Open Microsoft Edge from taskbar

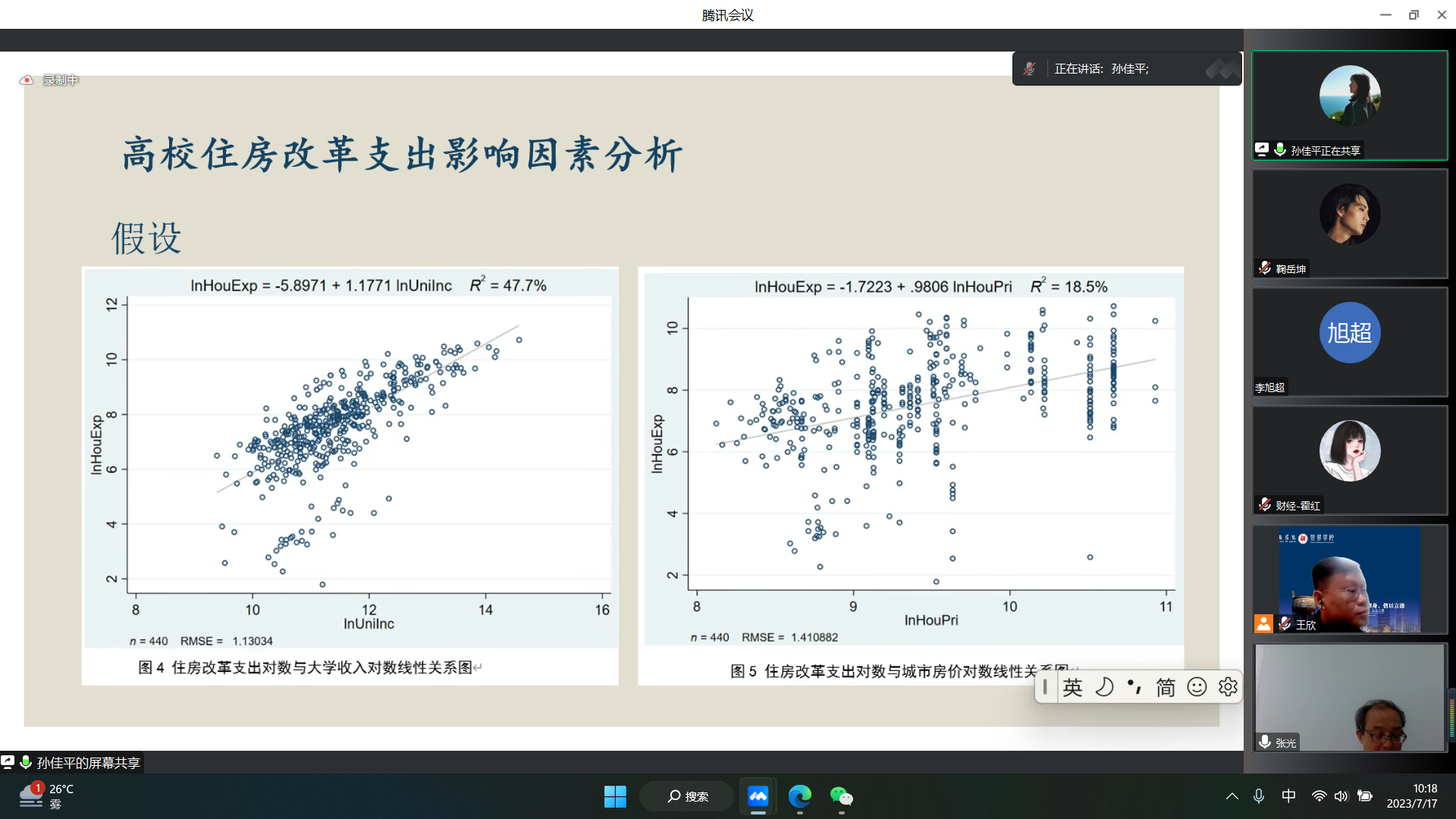point(799,796)
